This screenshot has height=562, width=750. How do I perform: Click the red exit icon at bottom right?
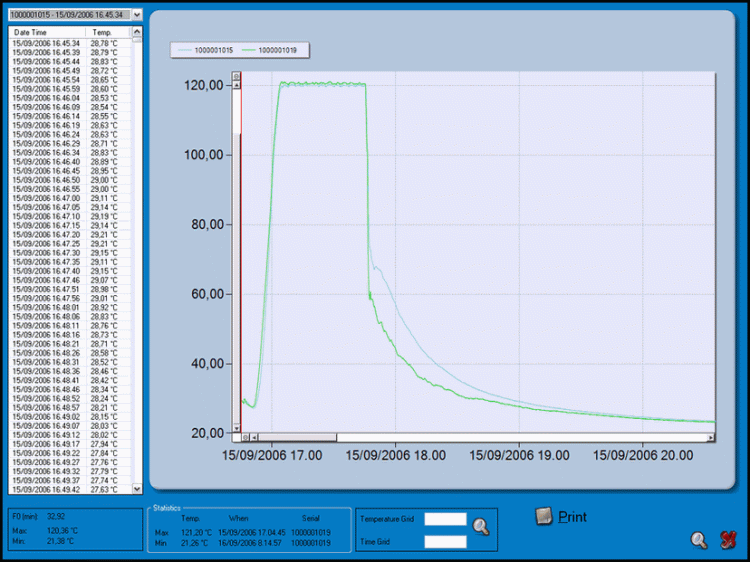tap(728, 540)
